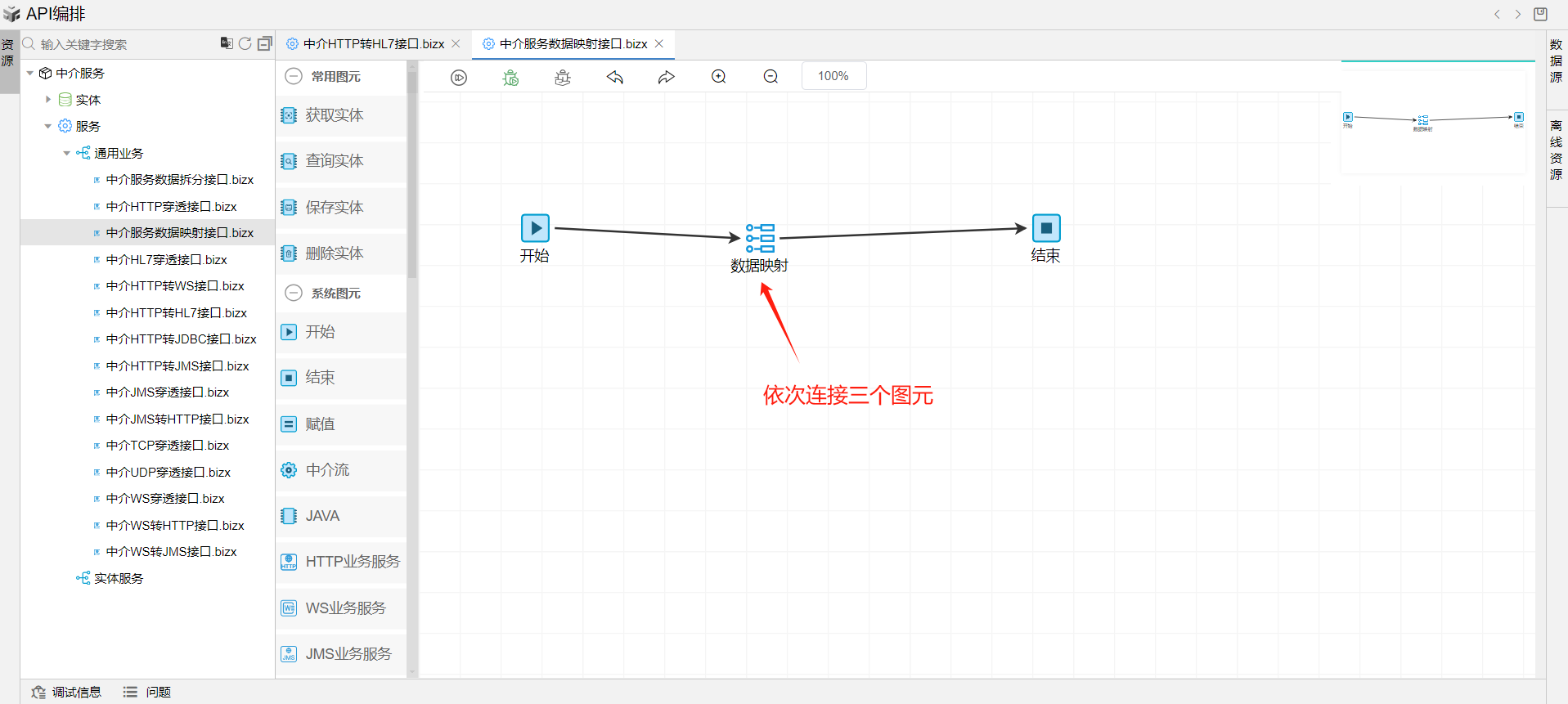
Task: Pick the 开始 element in the palette
Action: pyautogui.click(x=341, y=332)
